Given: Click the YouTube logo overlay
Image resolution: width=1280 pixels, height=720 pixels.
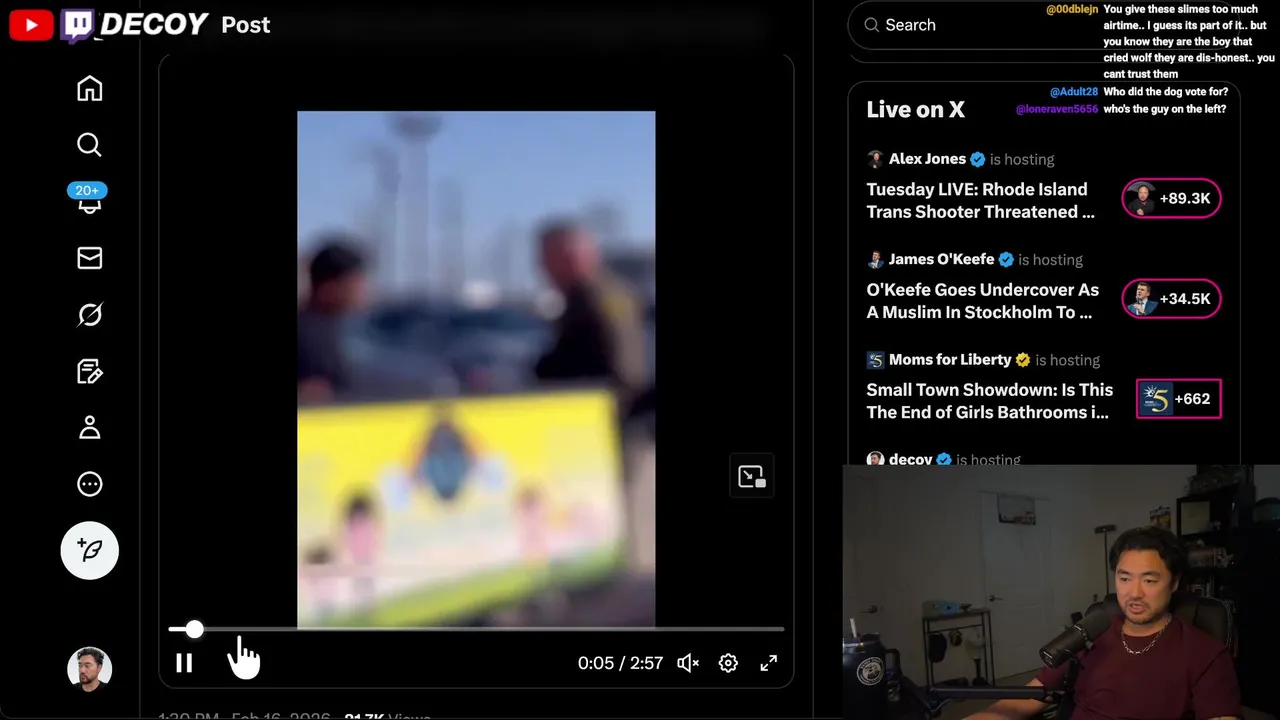Looking at the screenshot, I should click(x=31, y=26).
